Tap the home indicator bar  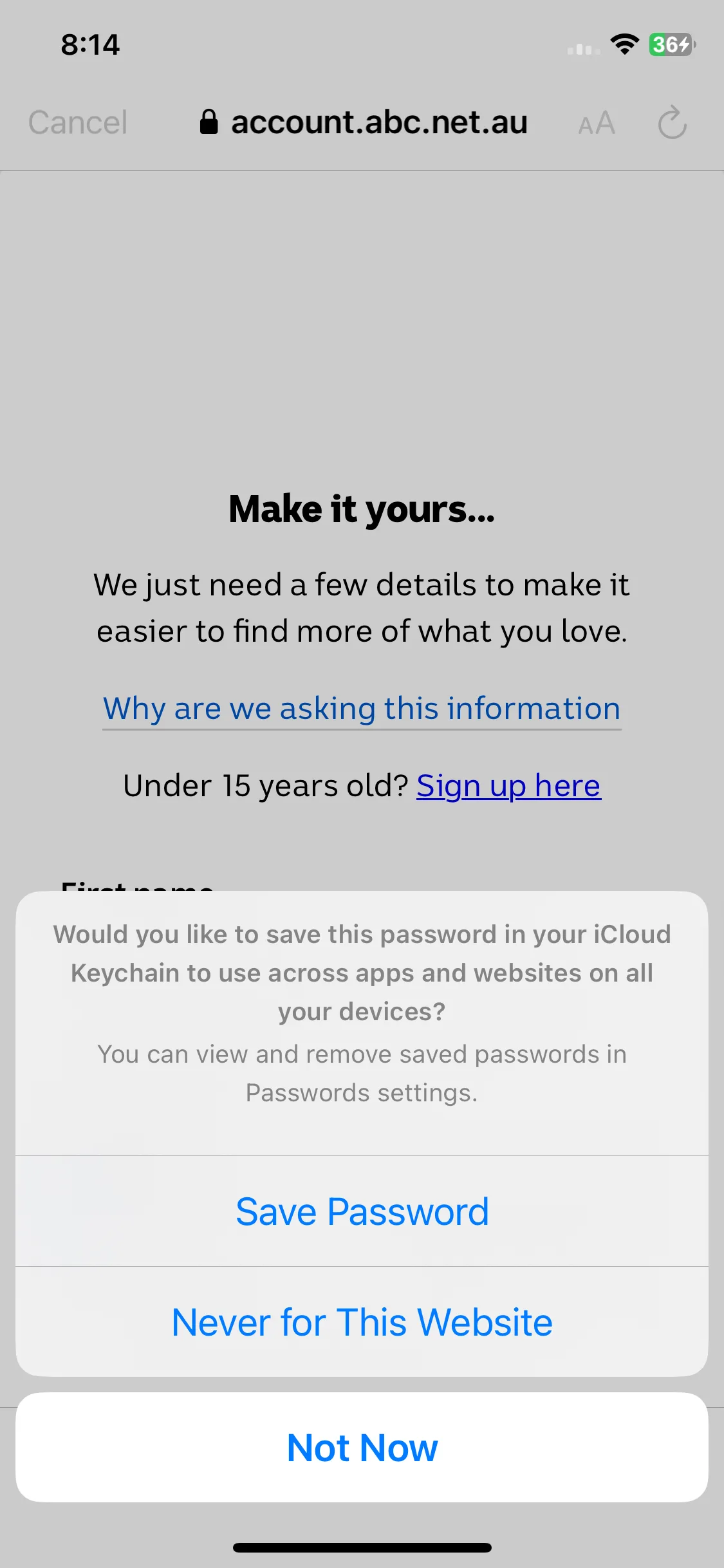click(362, 1547)
